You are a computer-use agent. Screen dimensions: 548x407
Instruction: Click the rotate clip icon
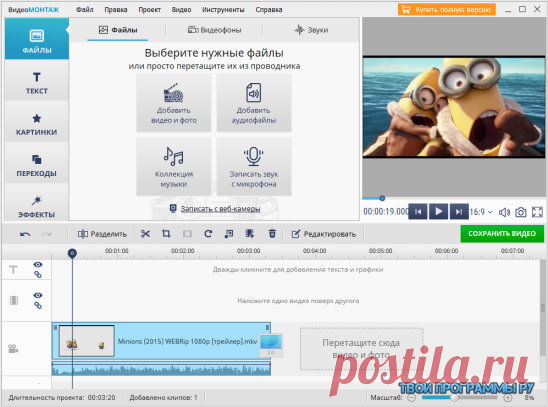tap(208, 234)
